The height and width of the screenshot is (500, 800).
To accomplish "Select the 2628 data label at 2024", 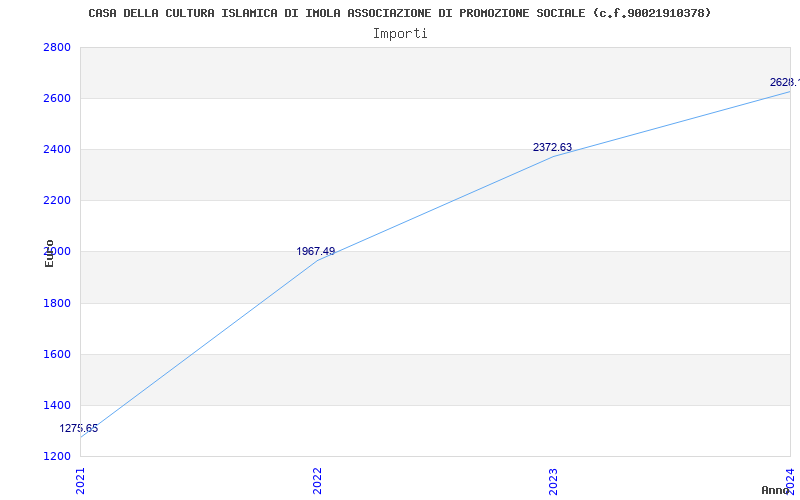I will 785,83.
